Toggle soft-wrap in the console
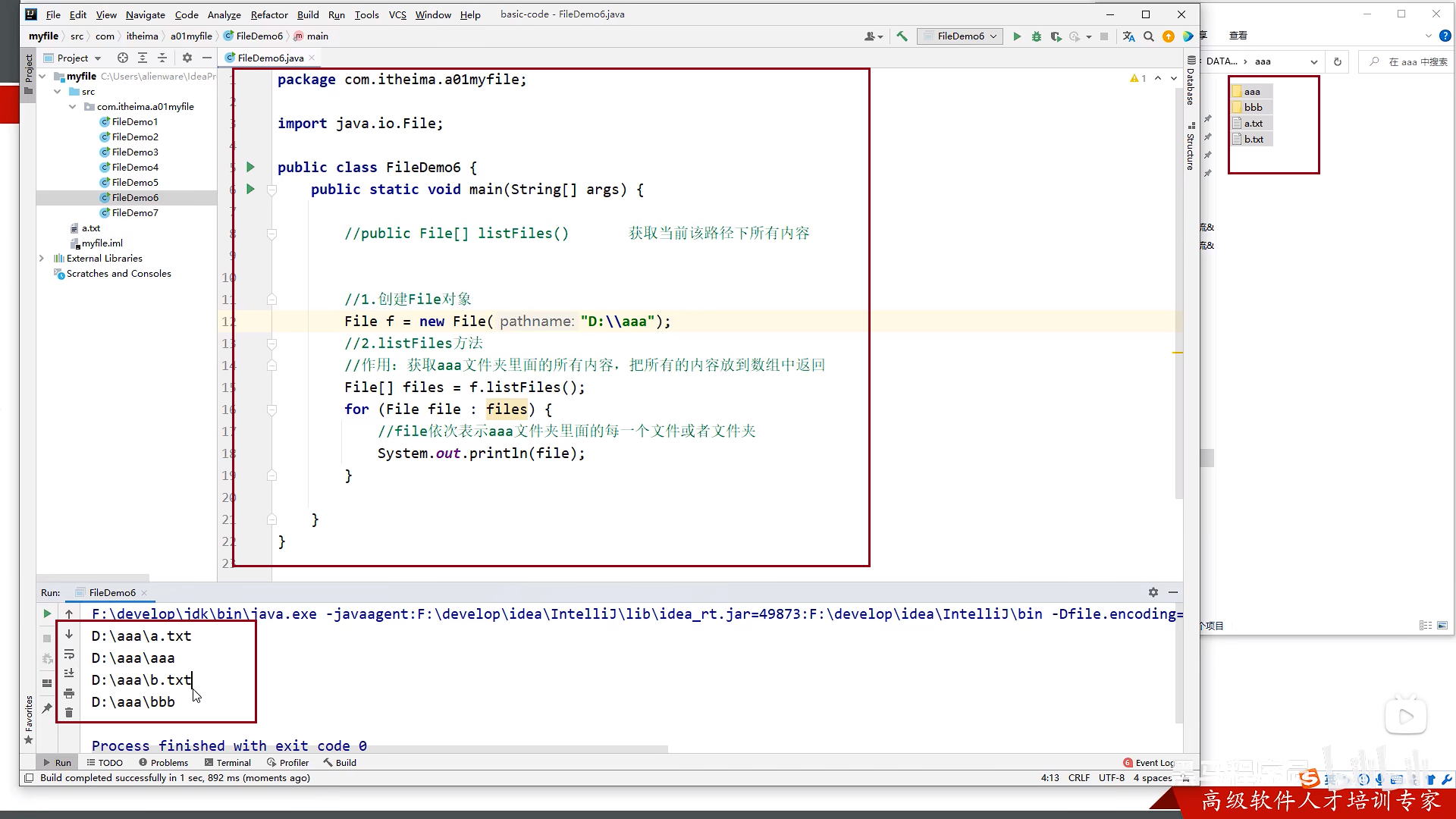The image size is (1456, 819). coord(69,654)
